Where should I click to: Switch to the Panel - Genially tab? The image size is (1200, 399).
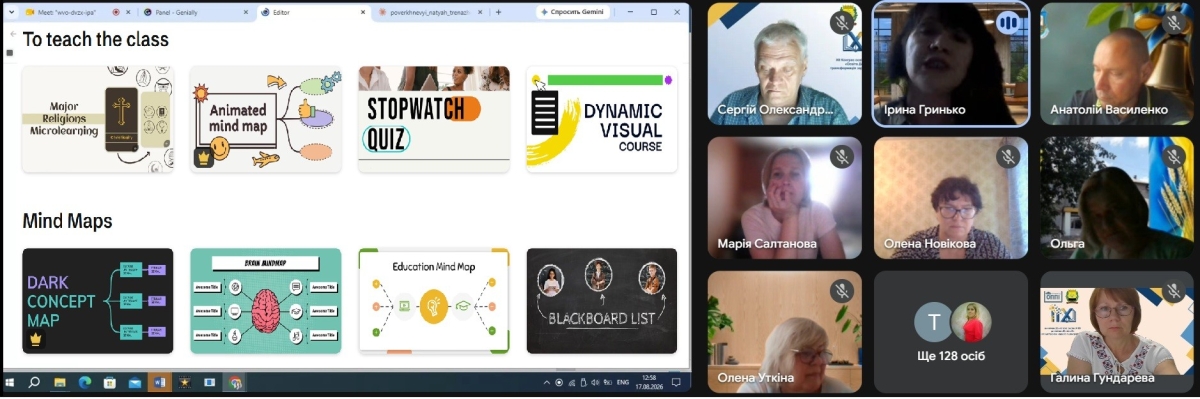[x=189, y=12]
